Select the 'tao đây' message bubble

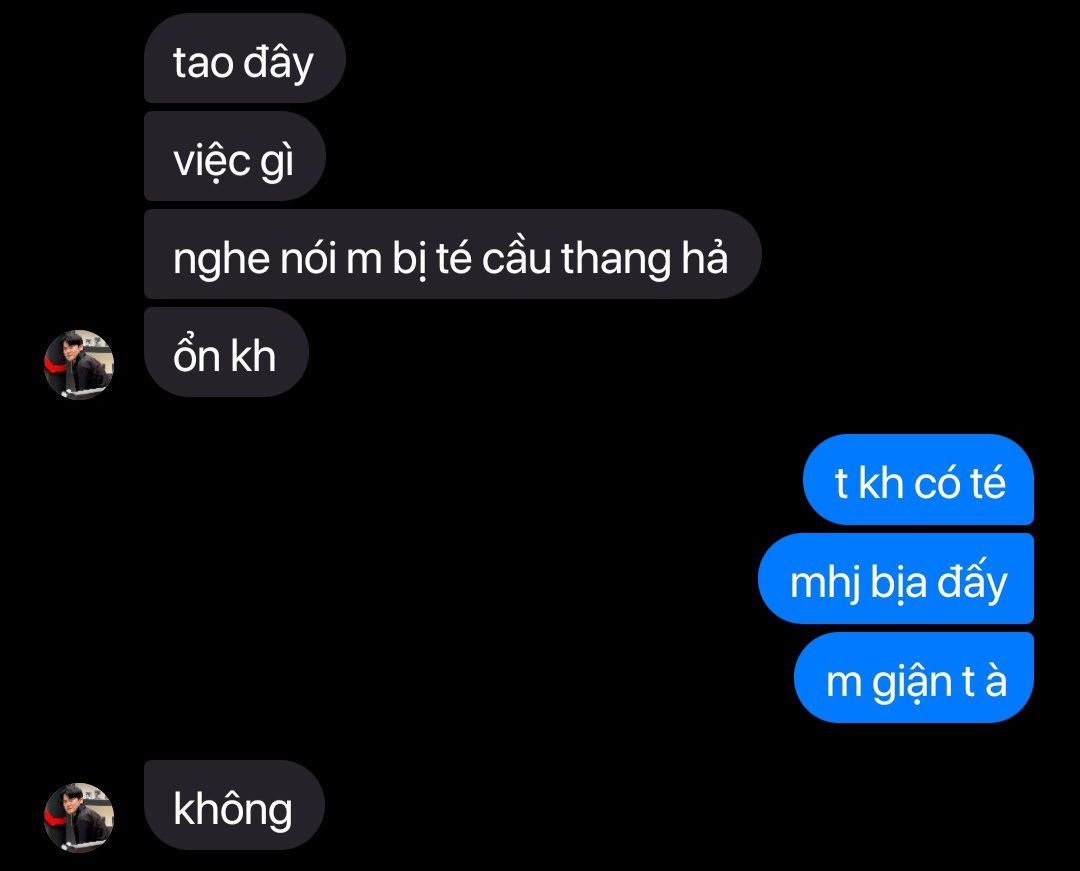[245, 58]
